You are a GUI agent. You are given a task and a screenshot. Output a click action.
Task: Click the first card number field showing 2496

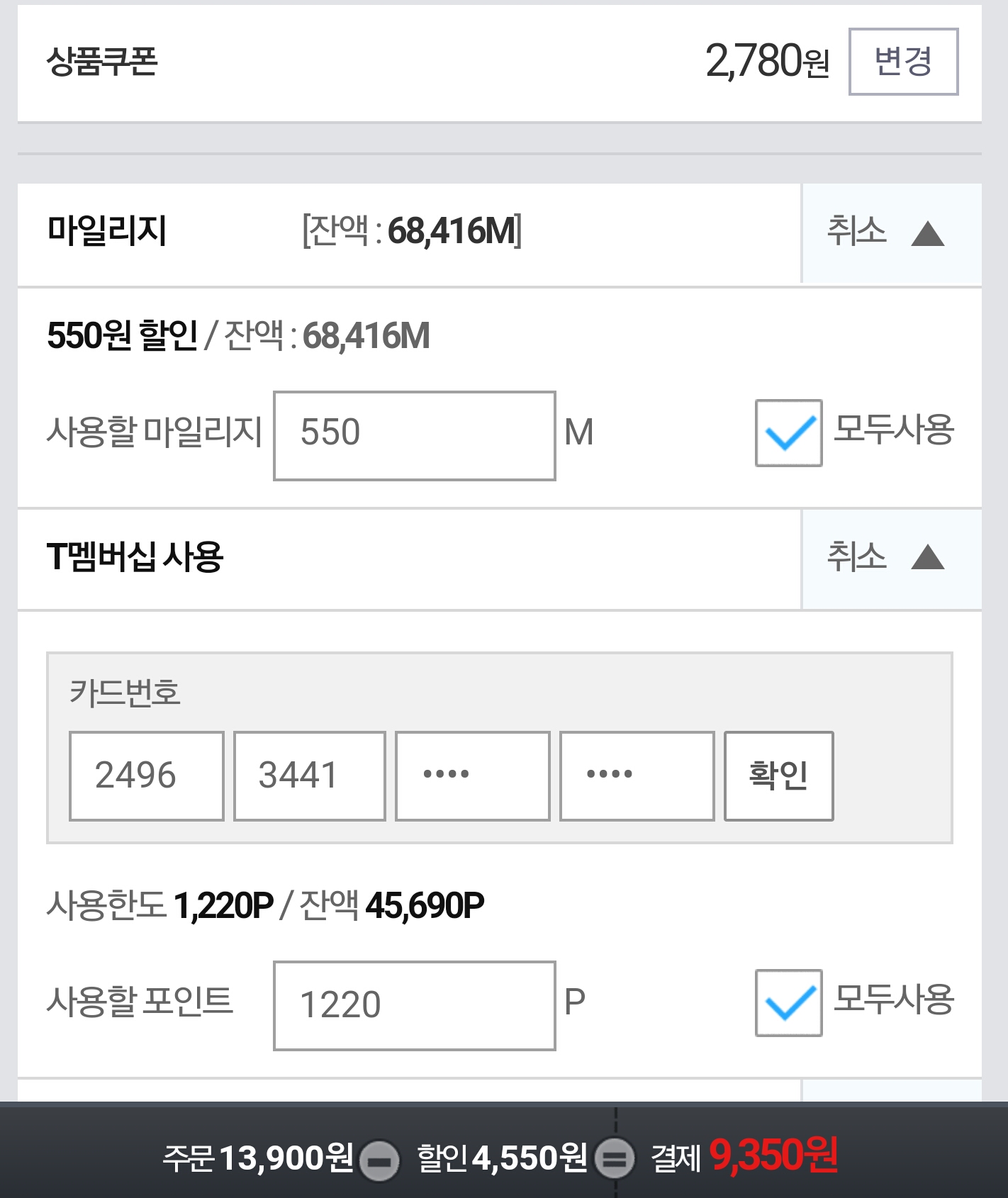[146, 776]
